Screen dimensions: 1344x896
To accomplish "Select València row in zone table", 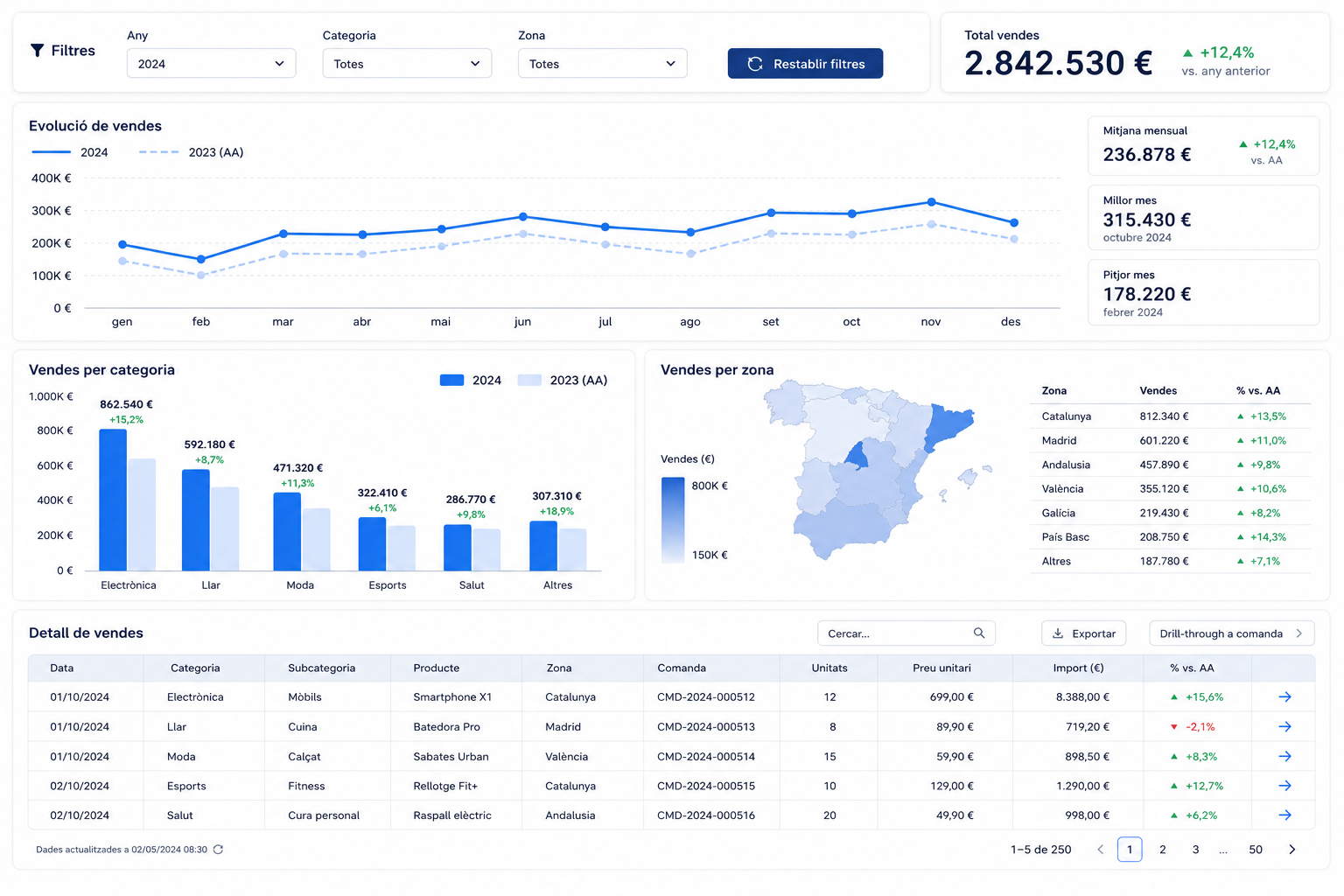I will coord(1171,488).
